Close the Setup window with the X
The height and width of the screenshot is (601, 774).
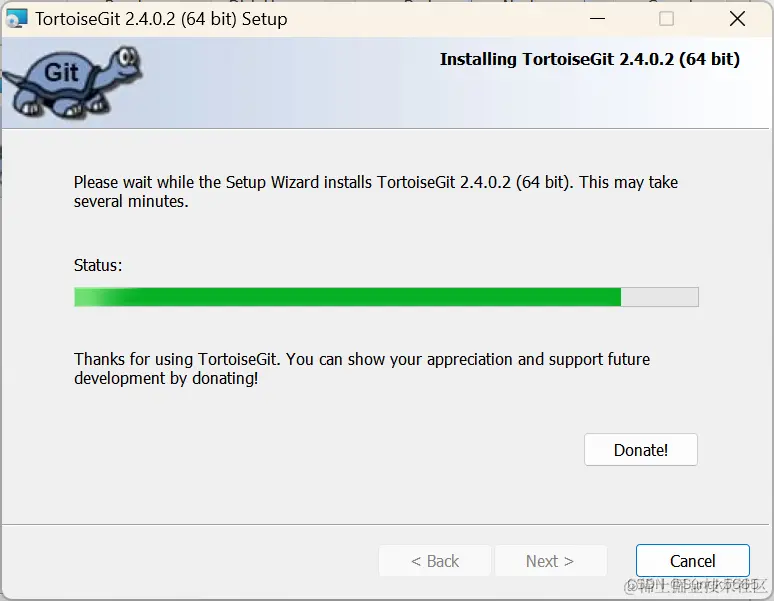pos(737,19)
